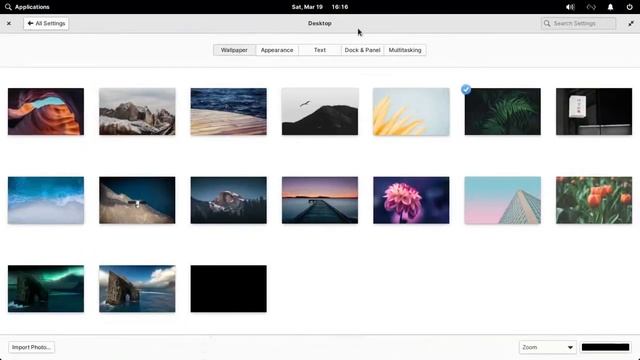
Task: Select the sunset pier wallpaper
Action: coord(320,200)
